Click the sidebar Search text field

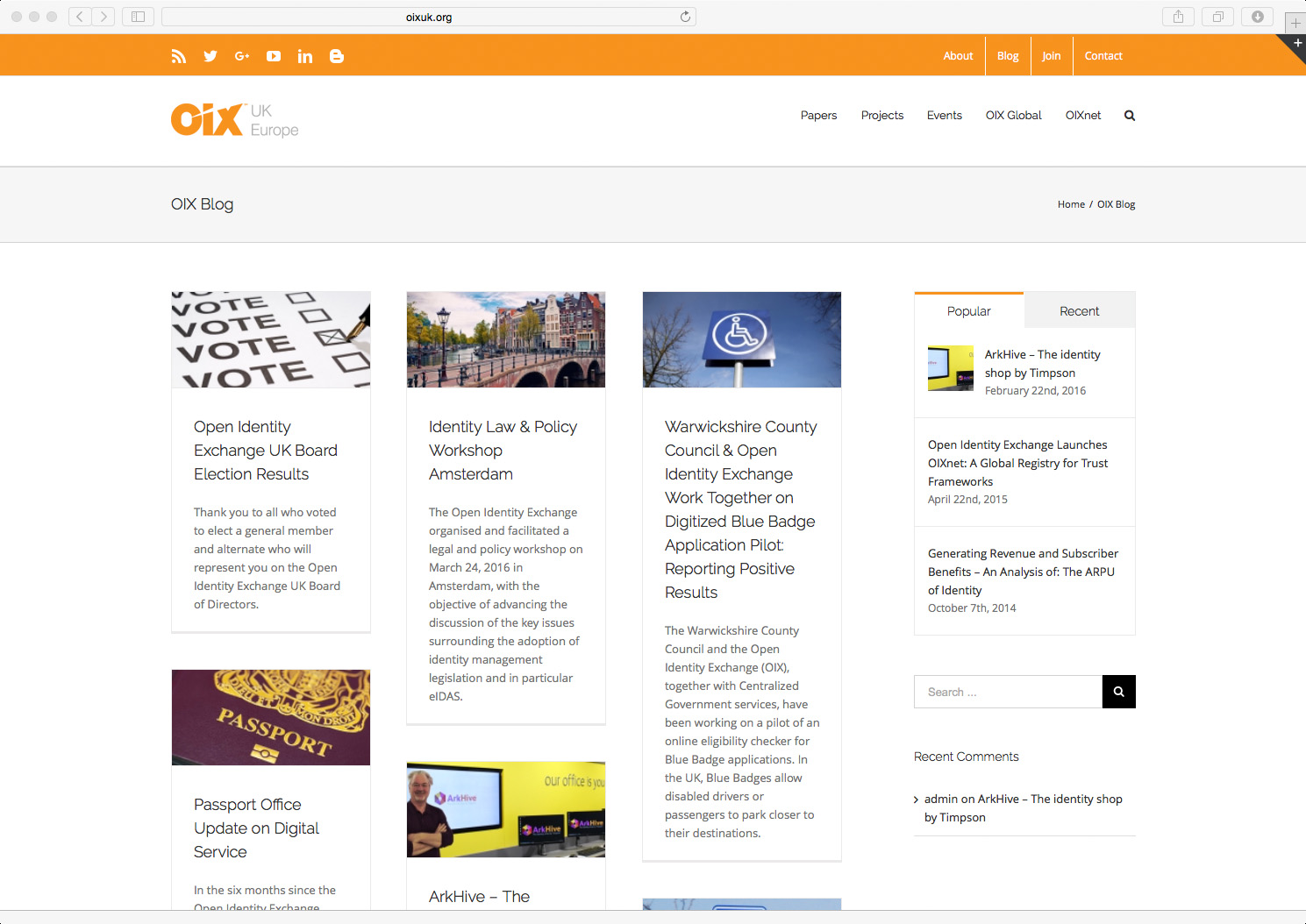tap(1008, 692)
